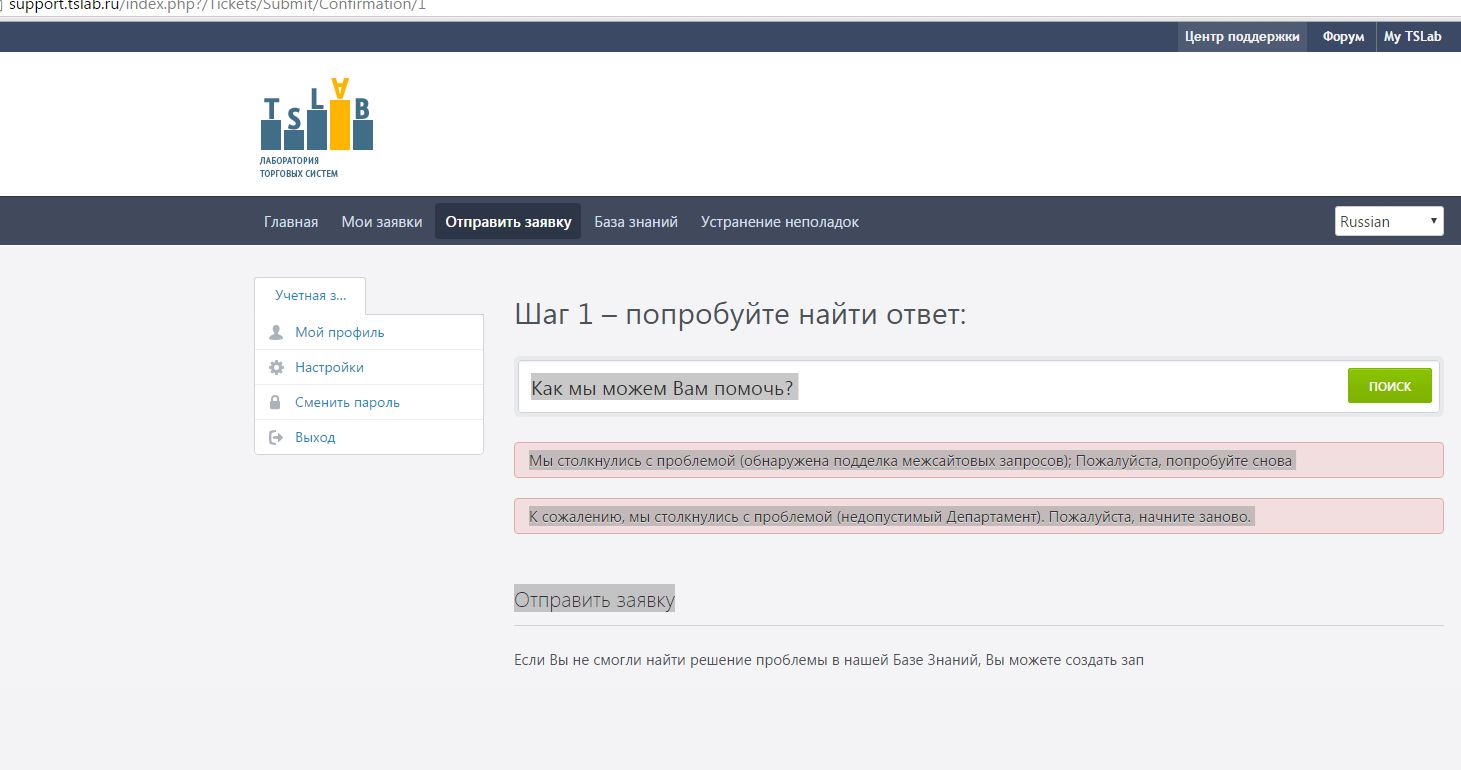This screenshot has width=1461, height=770.
Task: Click the padlock icon beside Сменить пароль
Action: pos(276,402)
